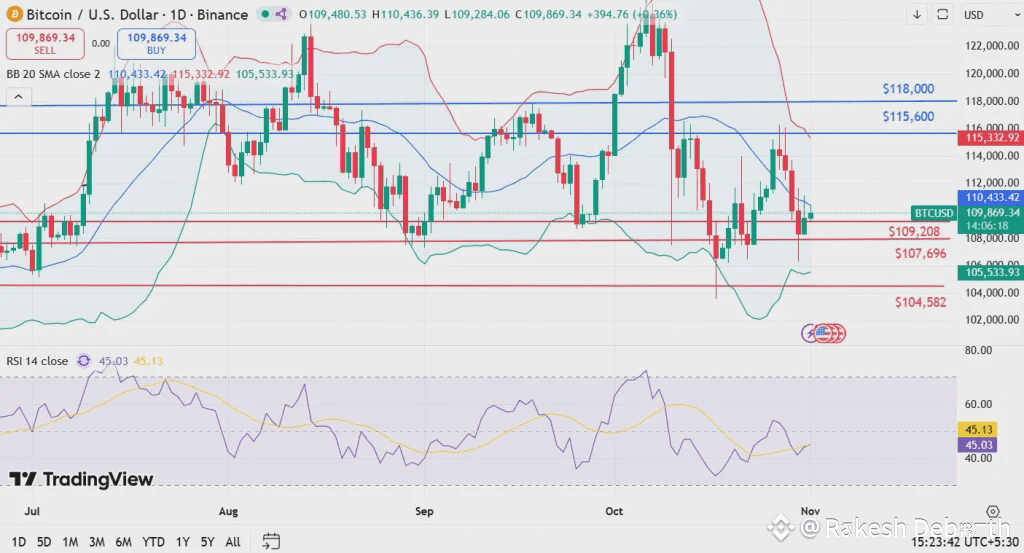
Task: Switch to the 5Y time range
Action: point(208,542)
